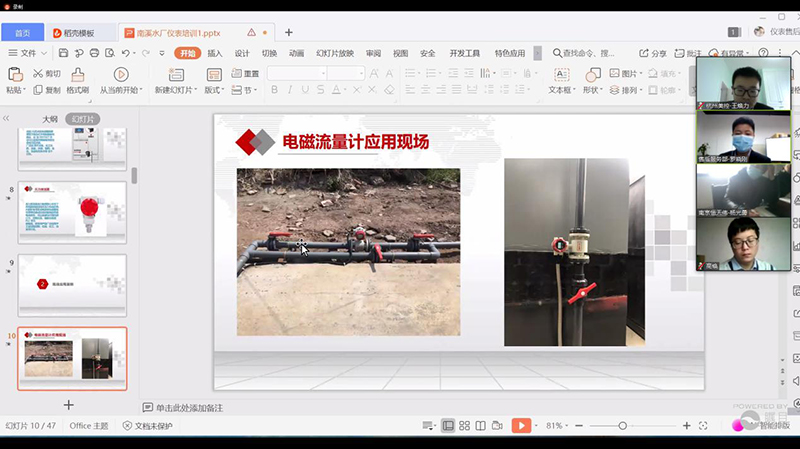Add new slide with plus icon below thumbnails
800x449 pixels.
point(69,404)
